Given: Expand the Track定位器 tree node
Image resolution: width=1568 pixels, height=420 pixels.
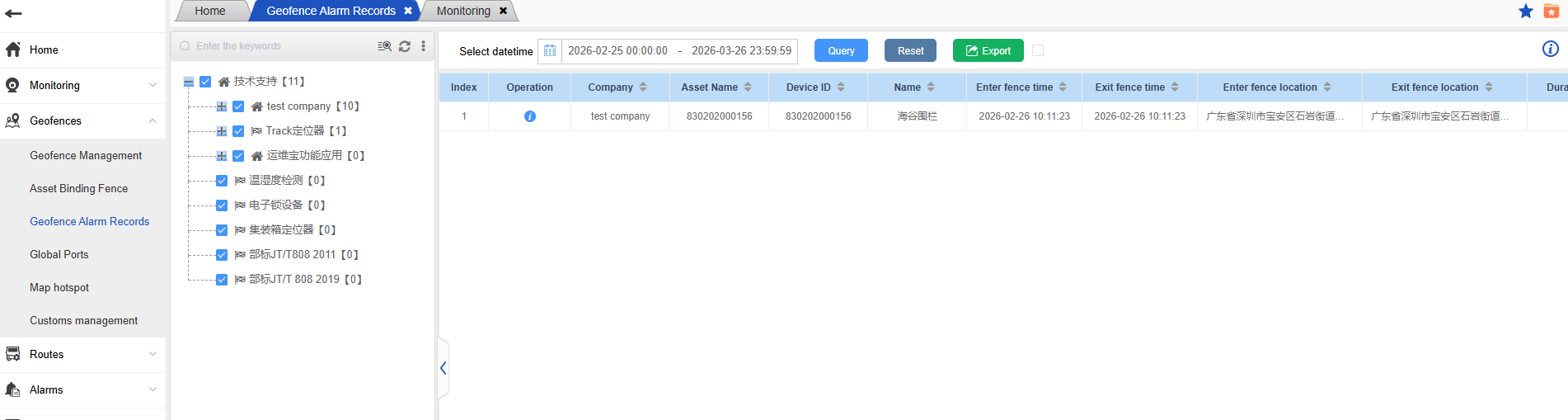Looking at the screenshot, I should click(221, 131).
